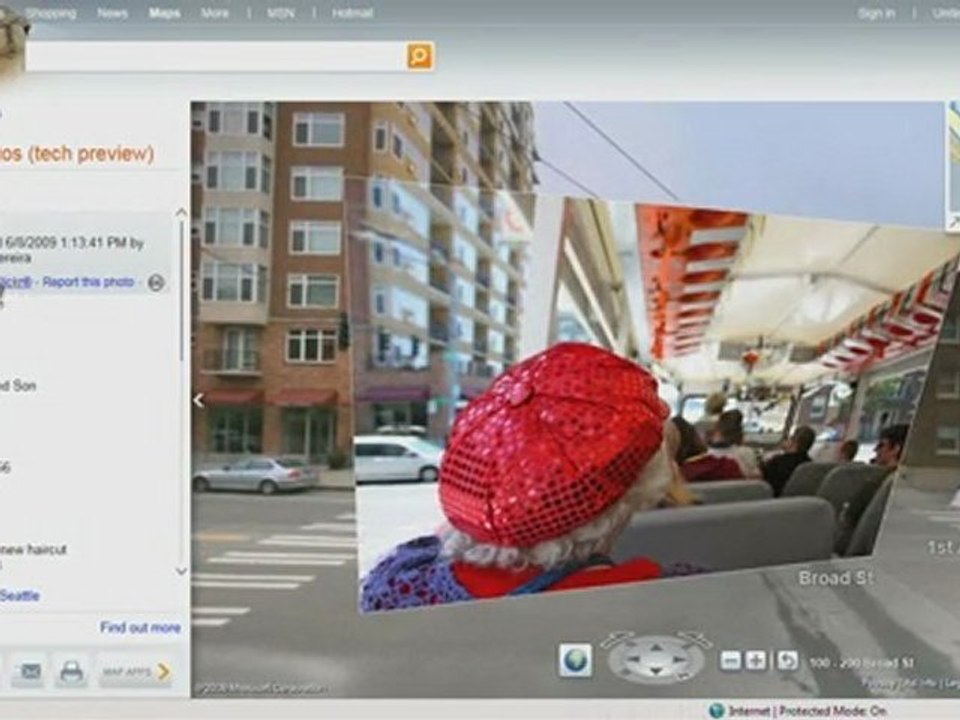Click the 'new haircut' text in side panel

coord(34,549)
